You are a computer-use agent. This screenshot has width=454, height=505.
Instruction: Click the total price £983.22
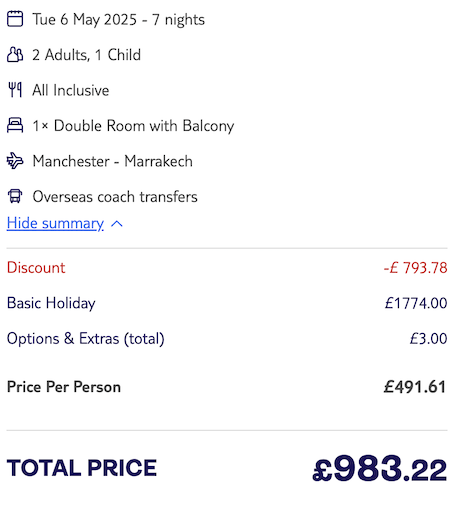point(380,468)
